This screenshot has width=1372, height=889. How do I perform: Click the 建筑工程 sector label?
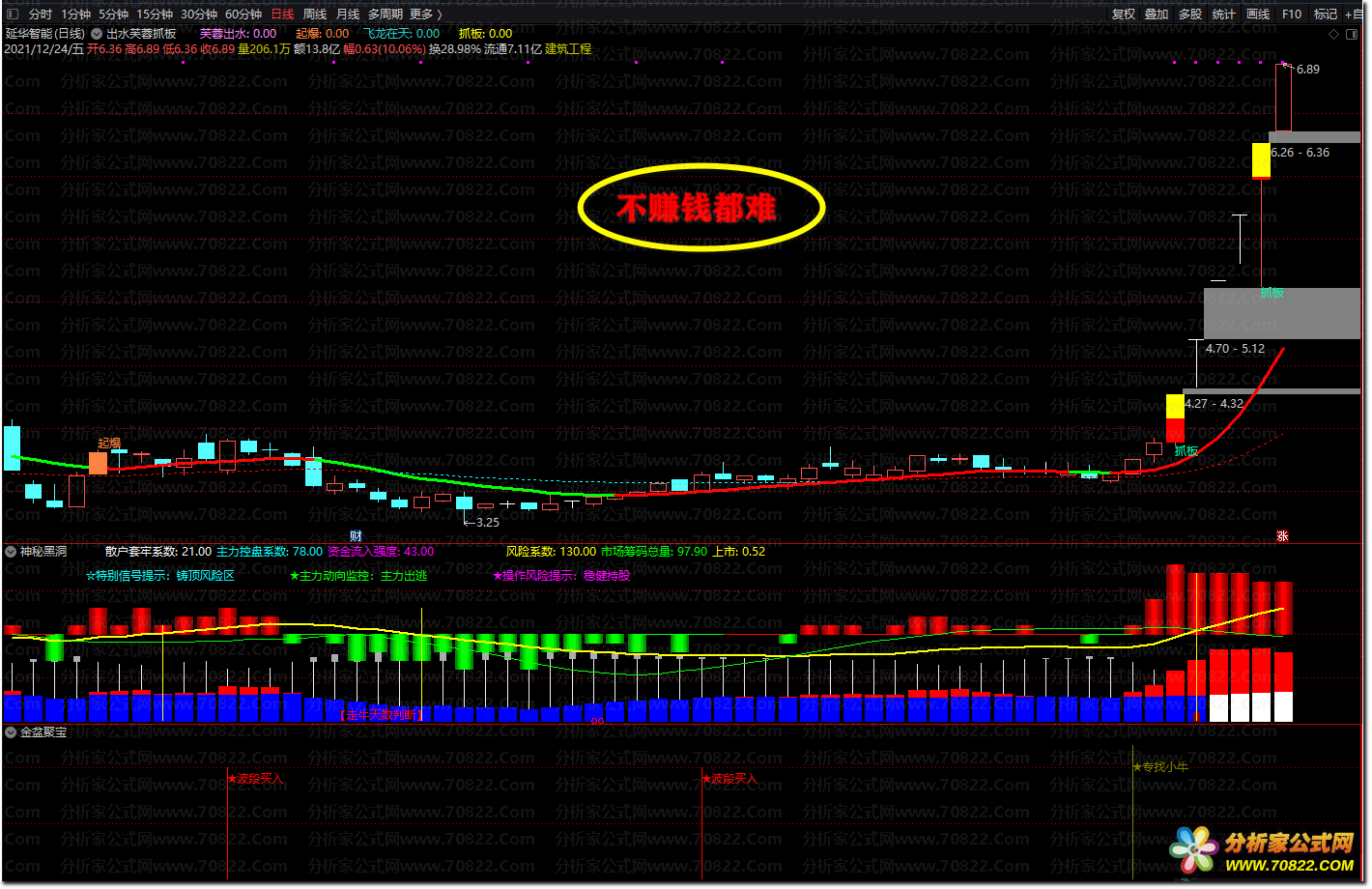click(568, 49)
